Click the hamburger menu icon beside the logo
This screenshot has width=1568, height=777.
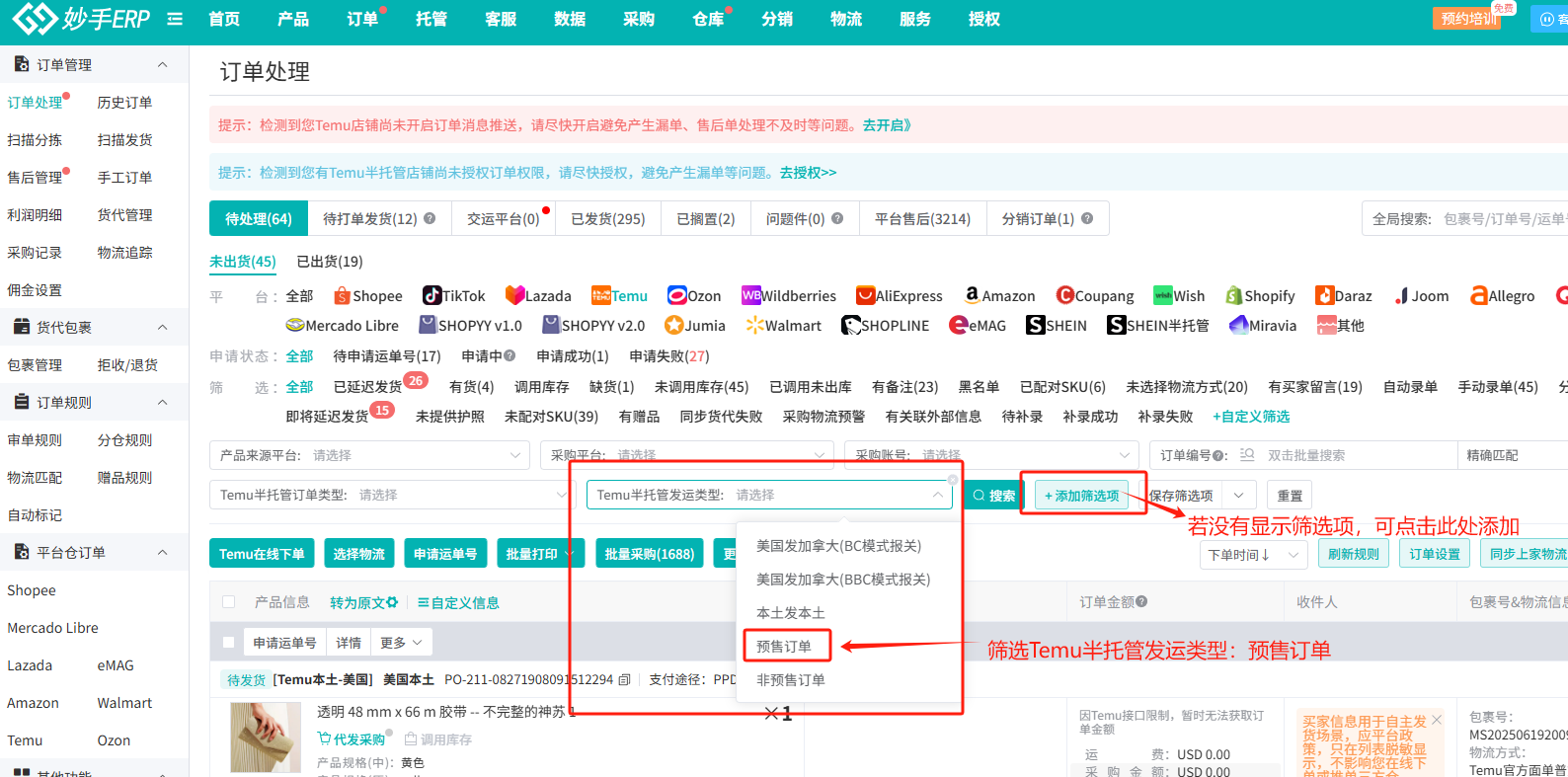pos(175,19)
